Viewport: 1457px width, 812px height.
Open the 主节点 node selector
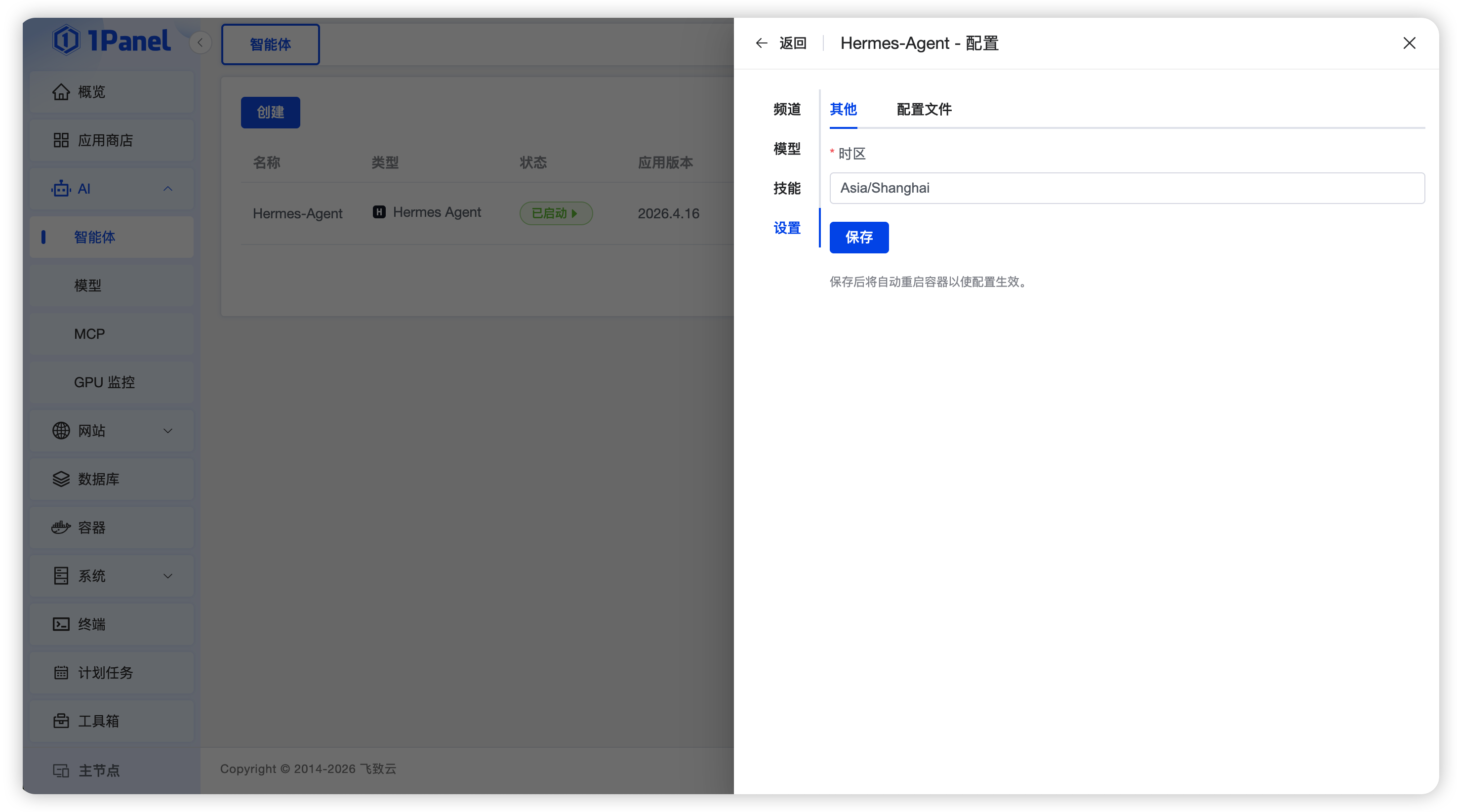click(112, 770)
